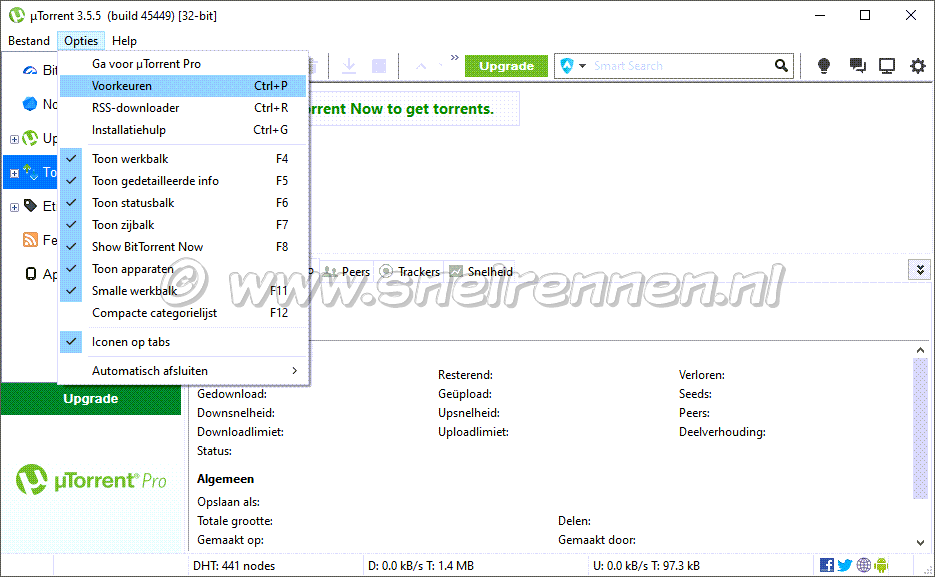The height and width of the screenshot is (577, 935).
Task: Toggle Toon gedetailleerde info option
Action: click(183, 181)
